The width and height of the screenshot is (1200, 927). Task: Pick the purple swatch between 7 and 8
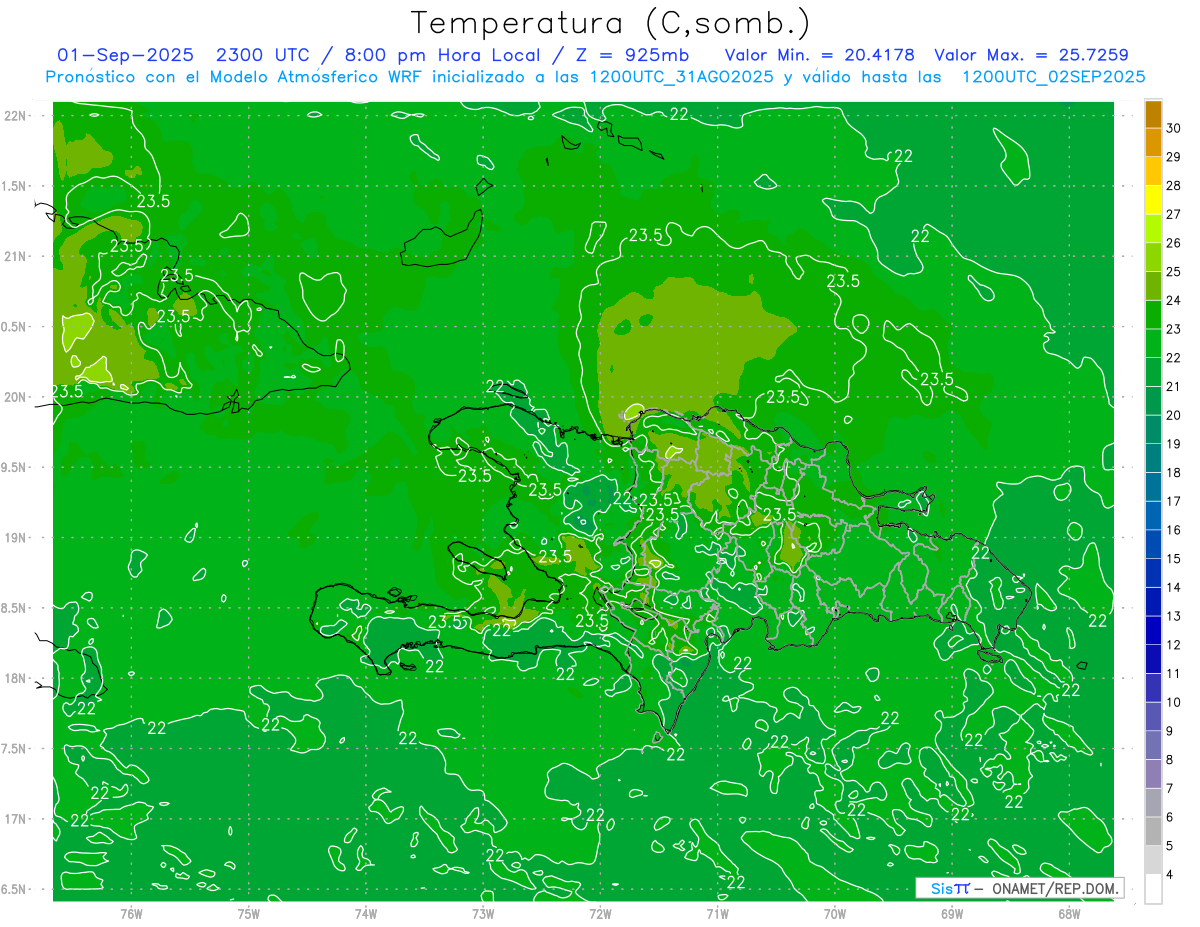pyautogui.click(x=1153, y=775)
